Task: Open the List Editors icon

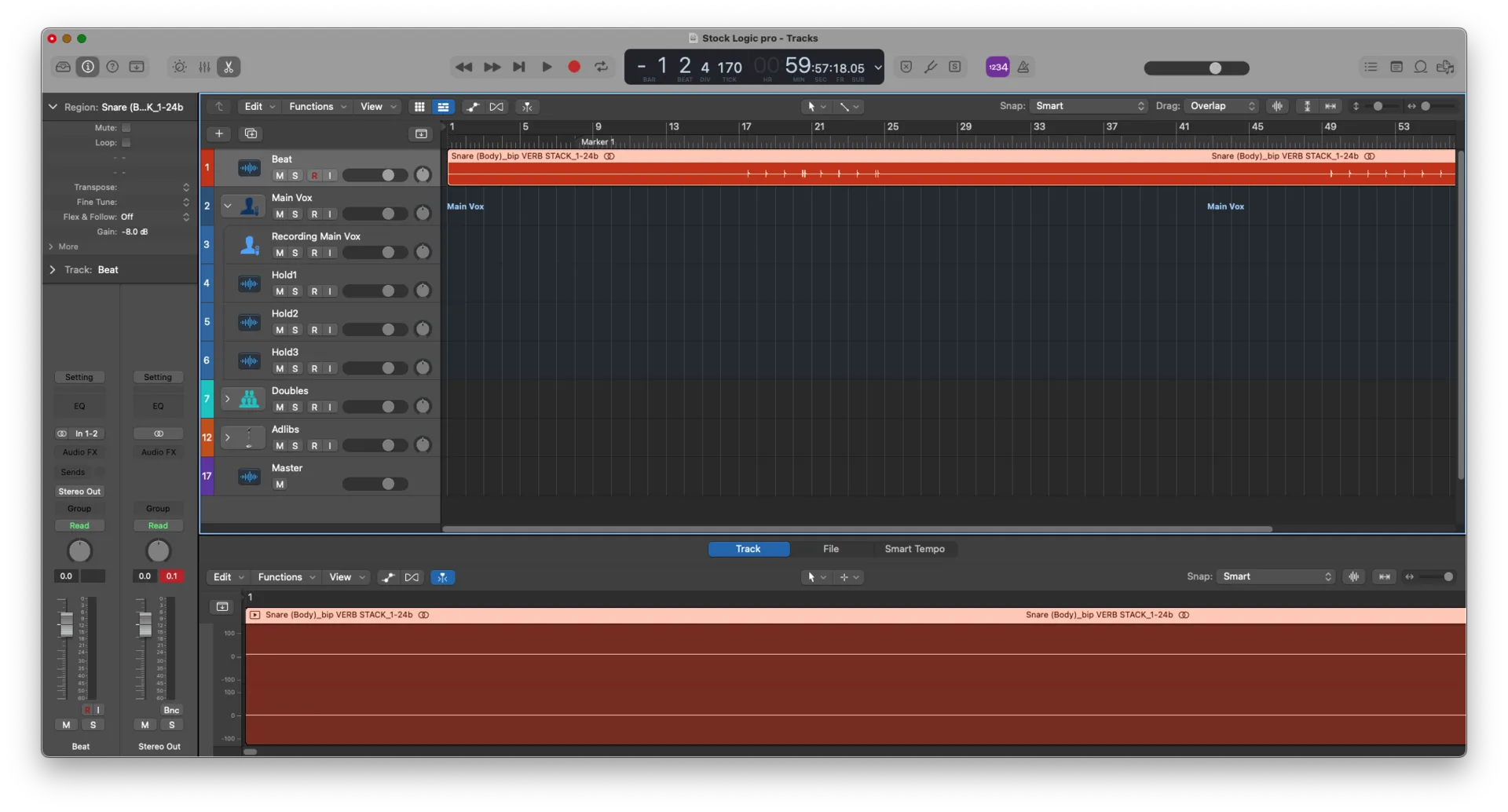Action: (1371, 67)
